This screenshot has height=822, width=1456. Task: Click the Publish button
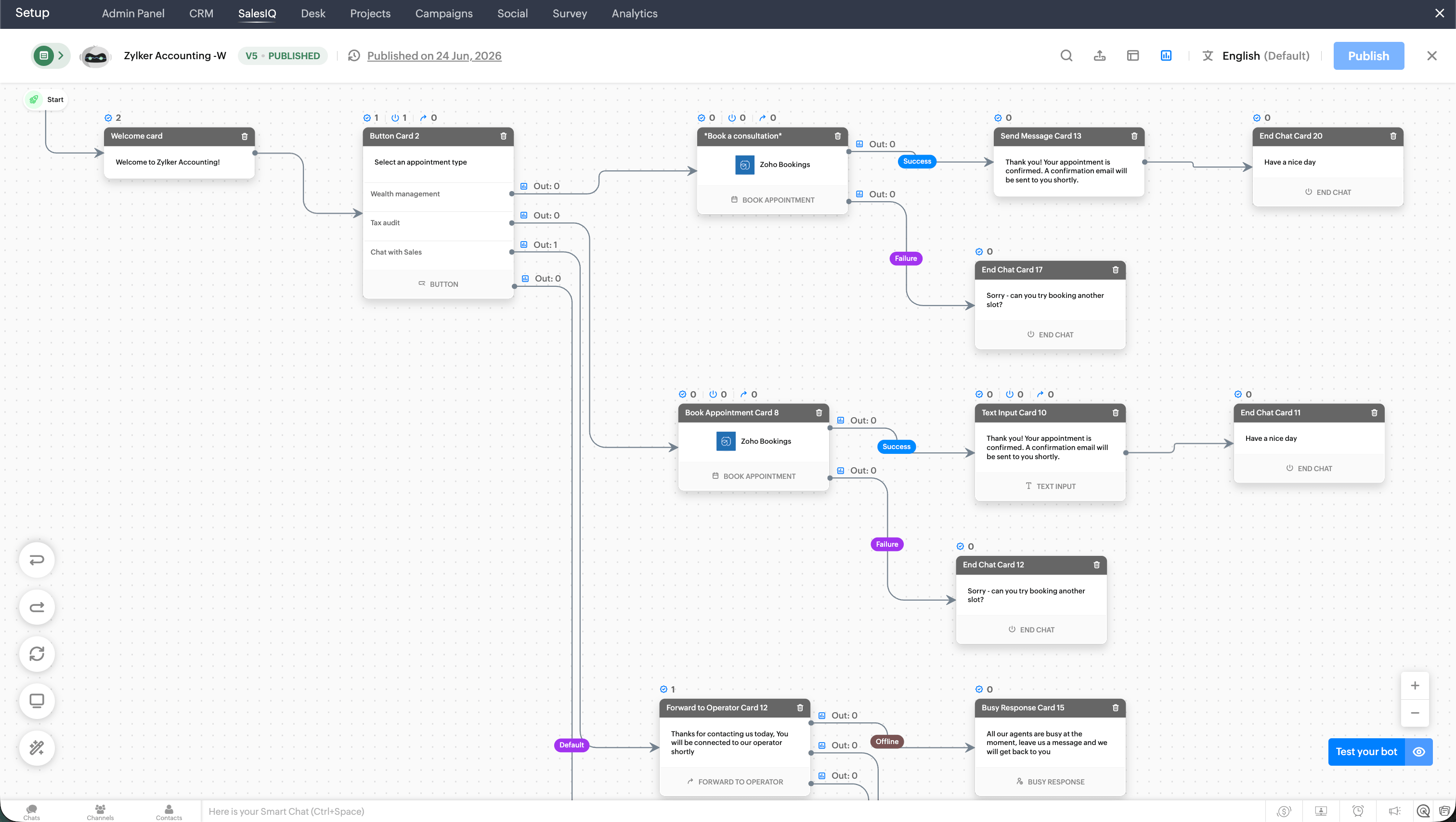pyautogui.click(x=1368, y=56)
